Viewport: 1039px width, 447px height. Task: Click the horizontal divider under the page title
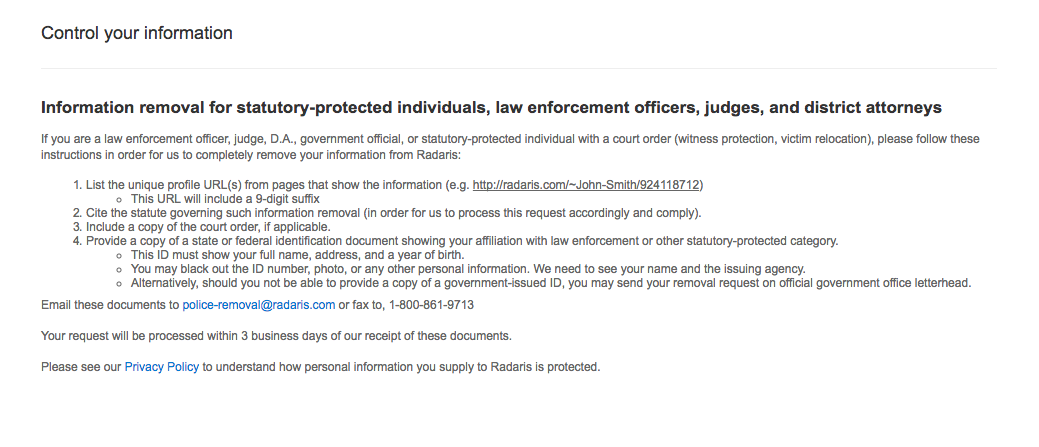[x=518, y=68]
